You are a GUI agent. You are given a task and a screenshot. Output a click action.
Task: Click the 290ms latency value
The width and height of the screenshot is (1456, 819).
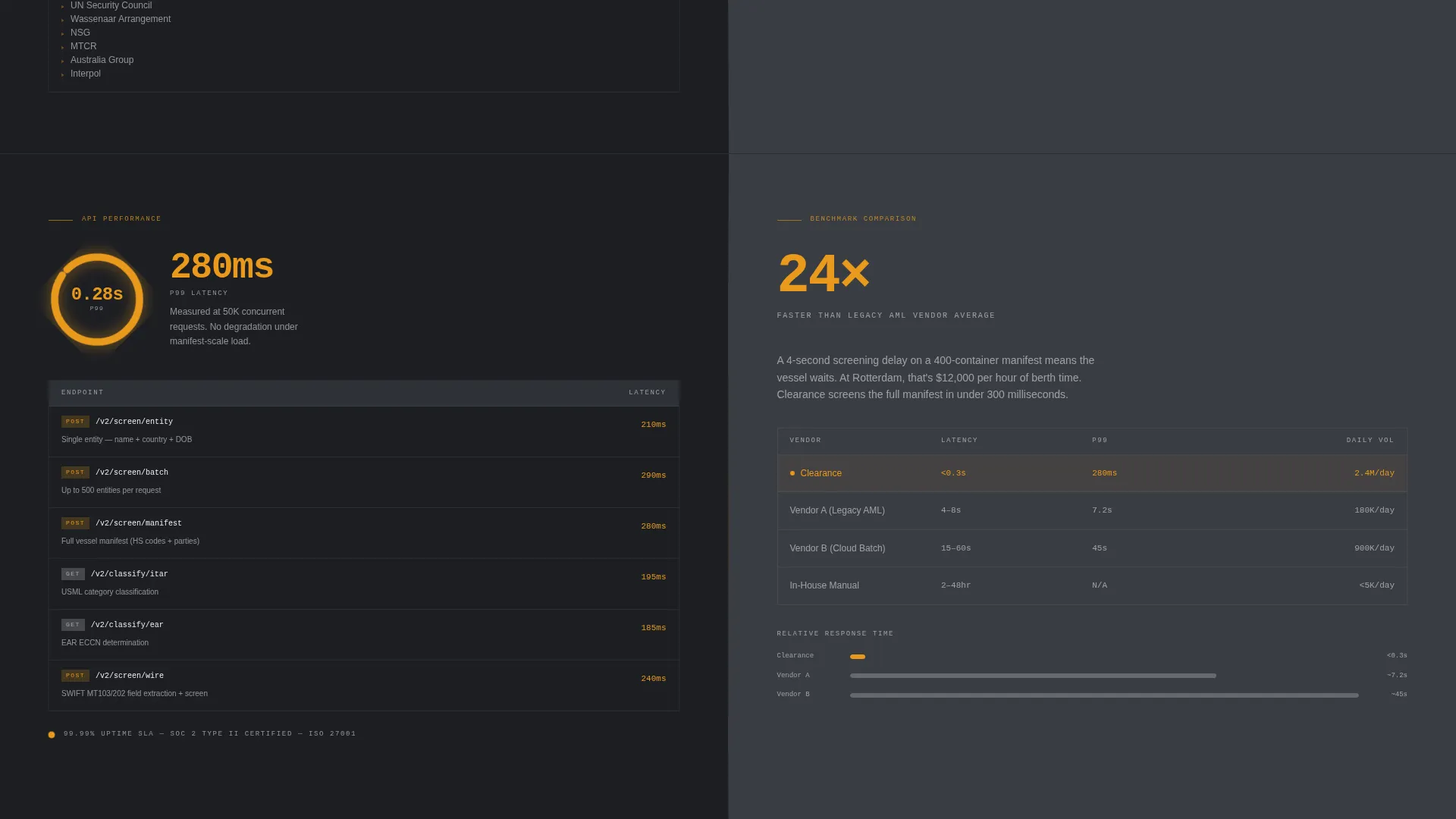(654, 475)
